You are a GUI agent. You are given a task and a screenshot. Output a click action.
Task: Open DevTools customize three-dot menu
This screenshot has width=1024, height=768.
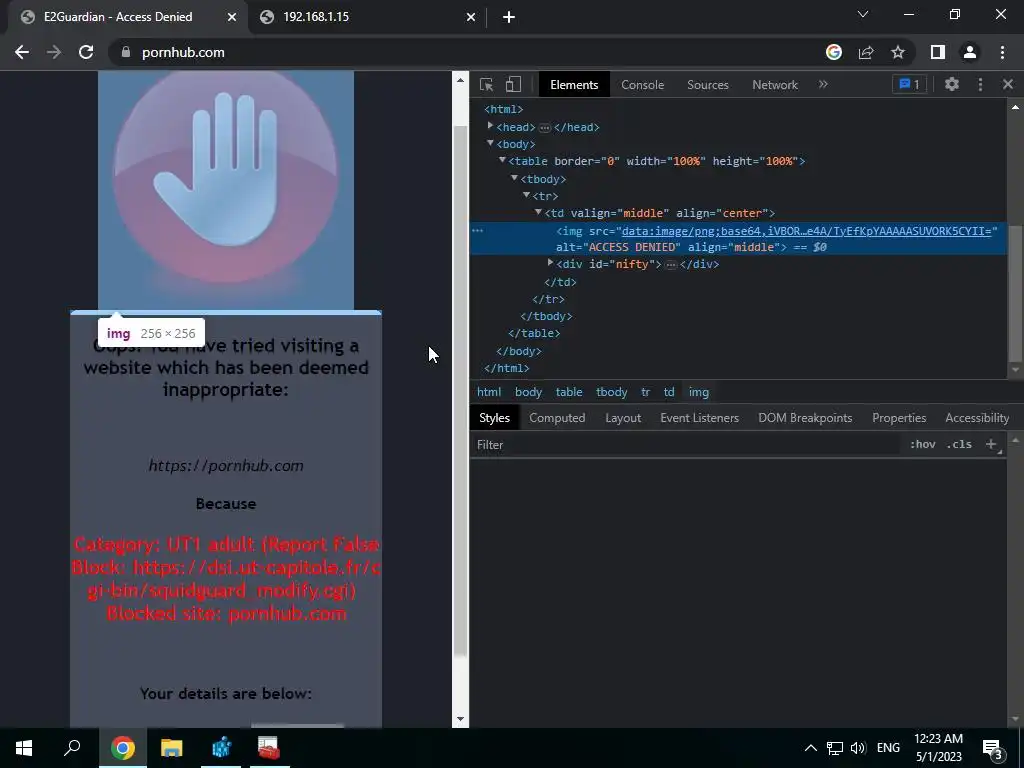(x=980, y=84)
